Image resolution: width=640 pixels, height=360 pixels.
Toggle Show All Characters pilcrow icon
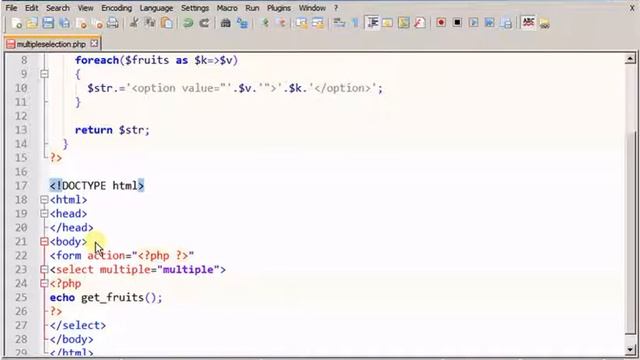[x=355, y=23]
